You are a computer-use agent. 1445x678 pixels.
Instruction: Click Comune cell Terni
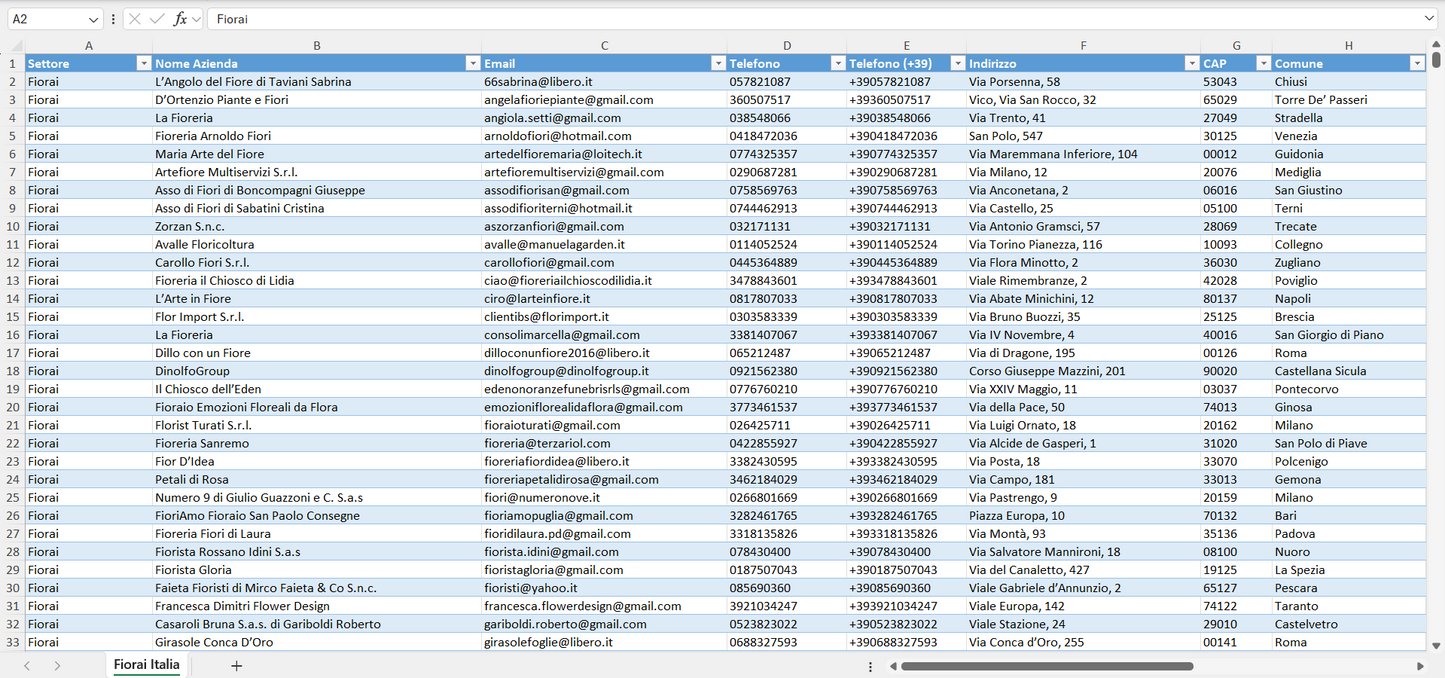pyautogui.click(x=1349, y=208)
